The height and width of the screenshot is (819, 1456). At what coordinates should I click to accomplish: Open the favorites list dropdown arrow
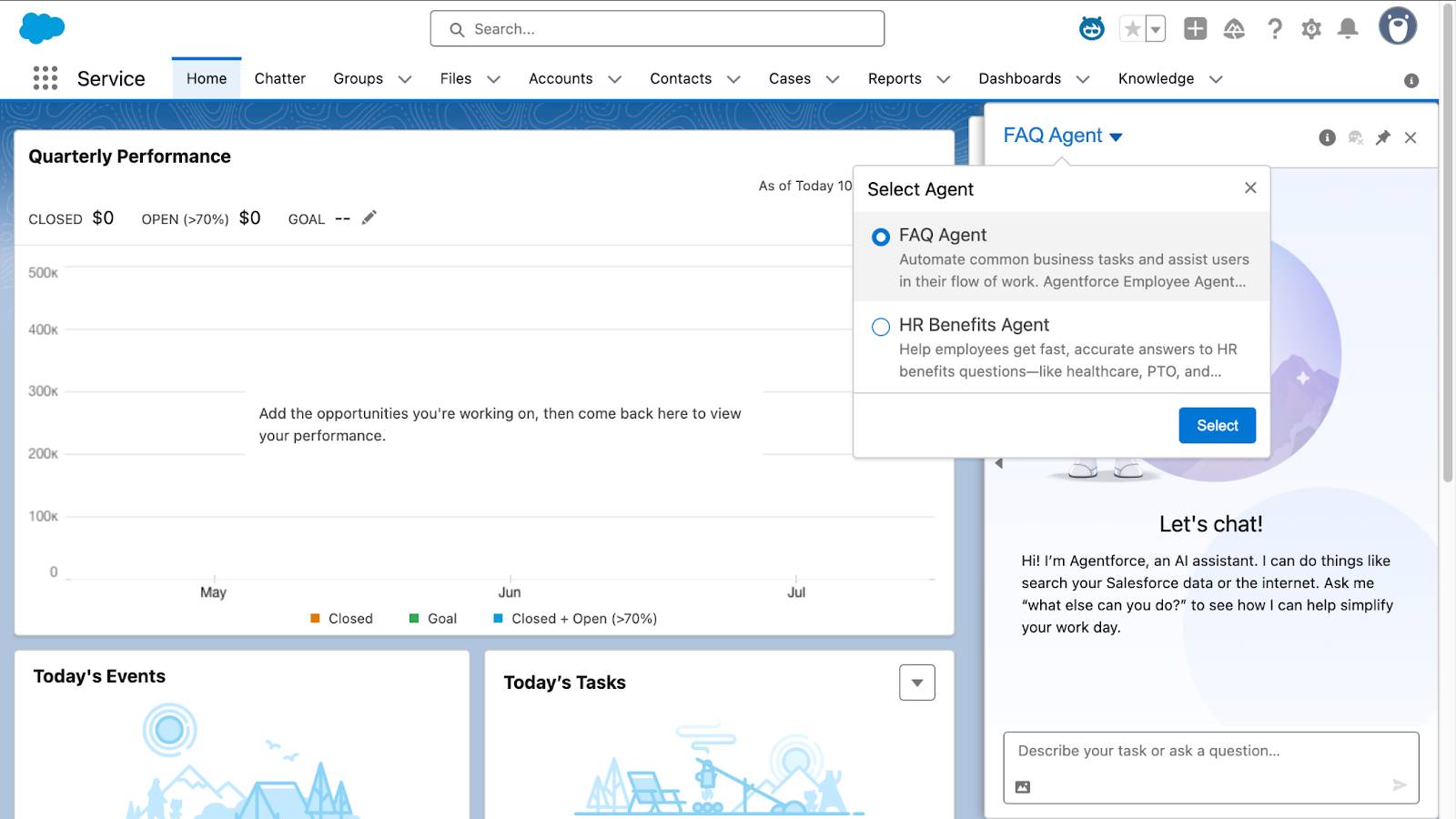click(x=1156, y=29)
